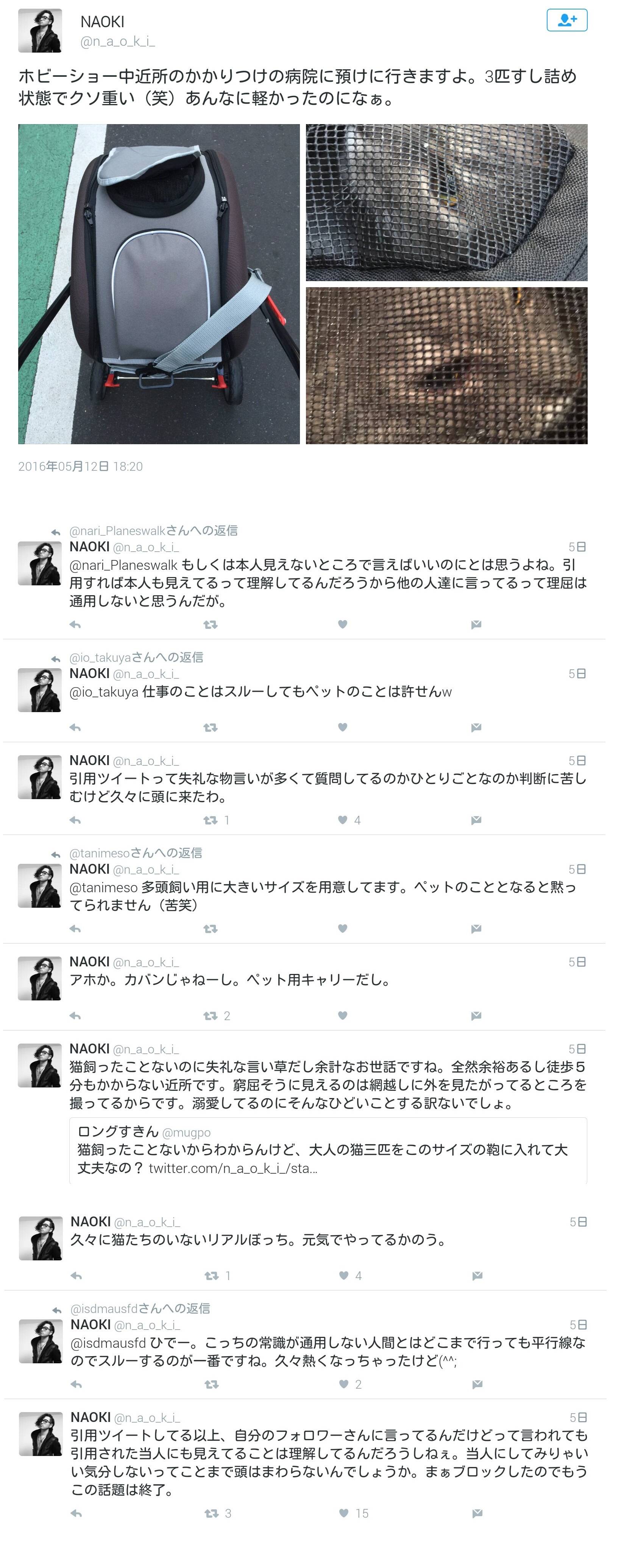Retweet the ペット用キャリー tweet with 2 retweets

click(210, 1016)
